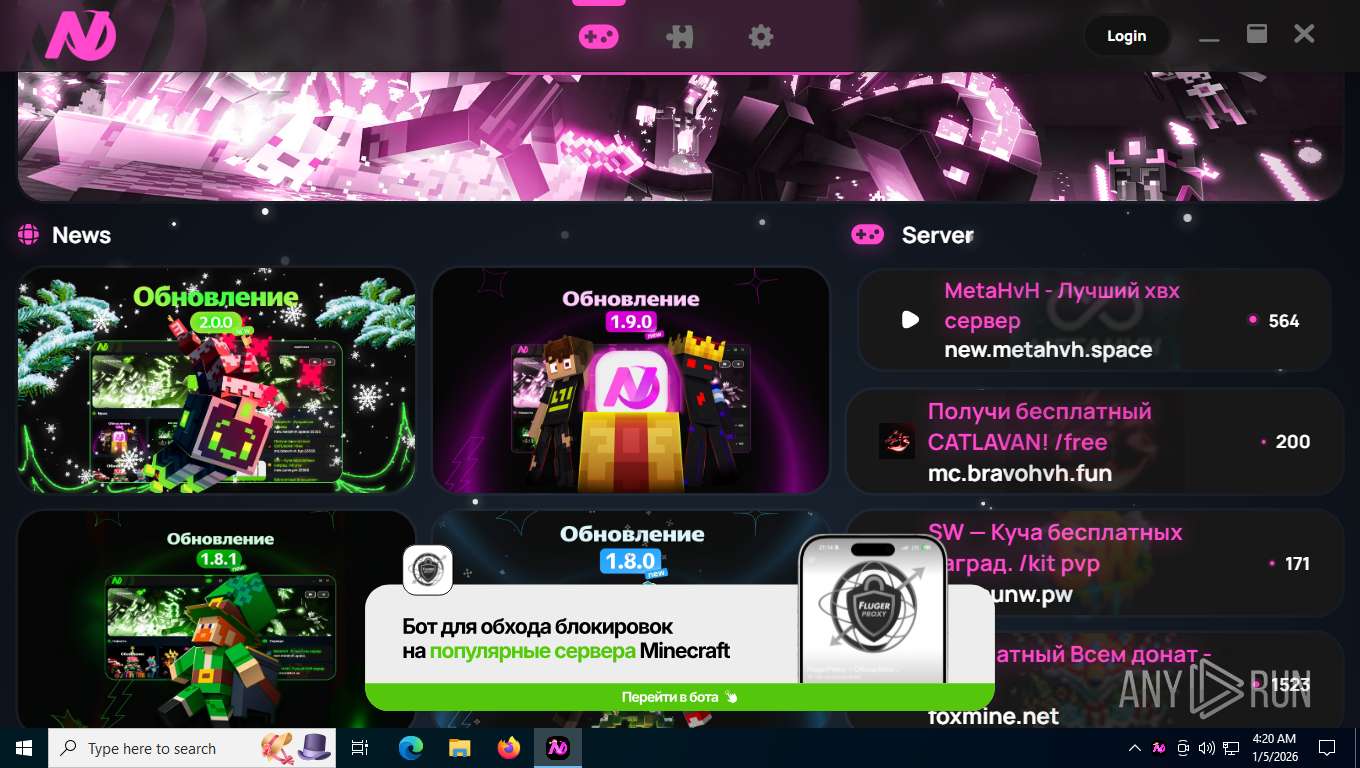
Task: Click player count 171
Action: coord(1297,564)
